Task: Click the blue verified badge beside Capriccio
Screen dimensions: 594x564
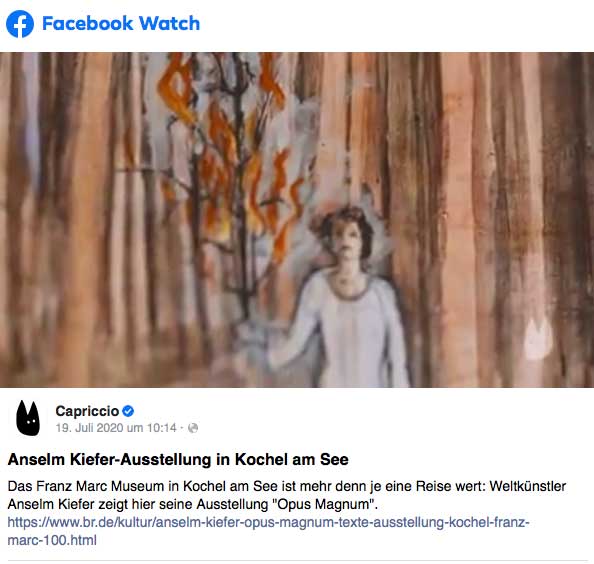Action: pyautogui.click(x=128, y=411)
